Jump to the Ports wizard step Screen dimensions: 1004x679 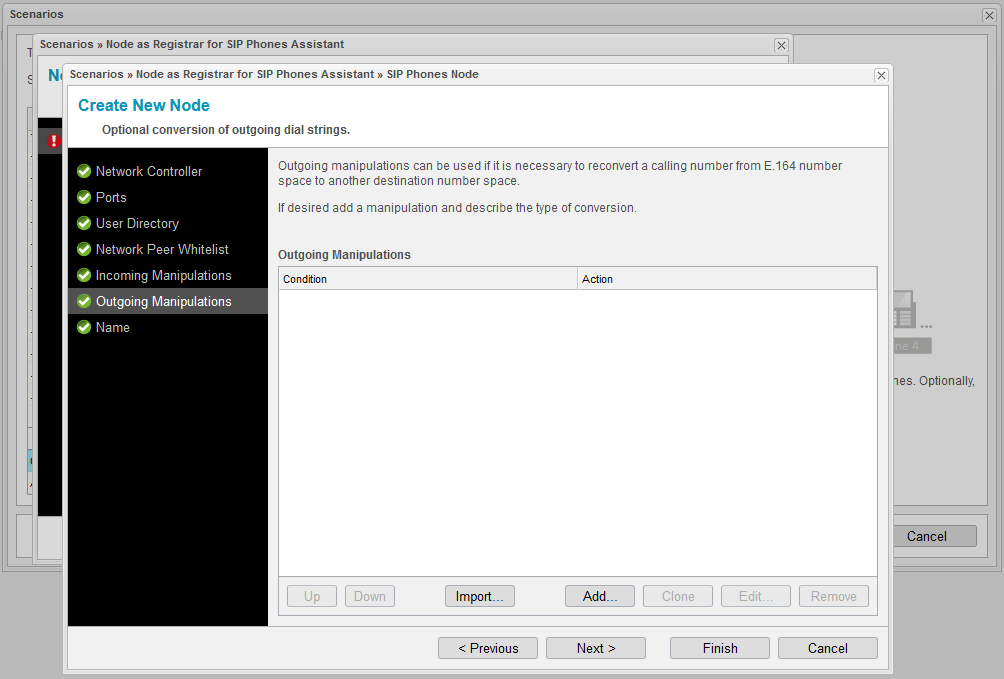pos(111,197)
